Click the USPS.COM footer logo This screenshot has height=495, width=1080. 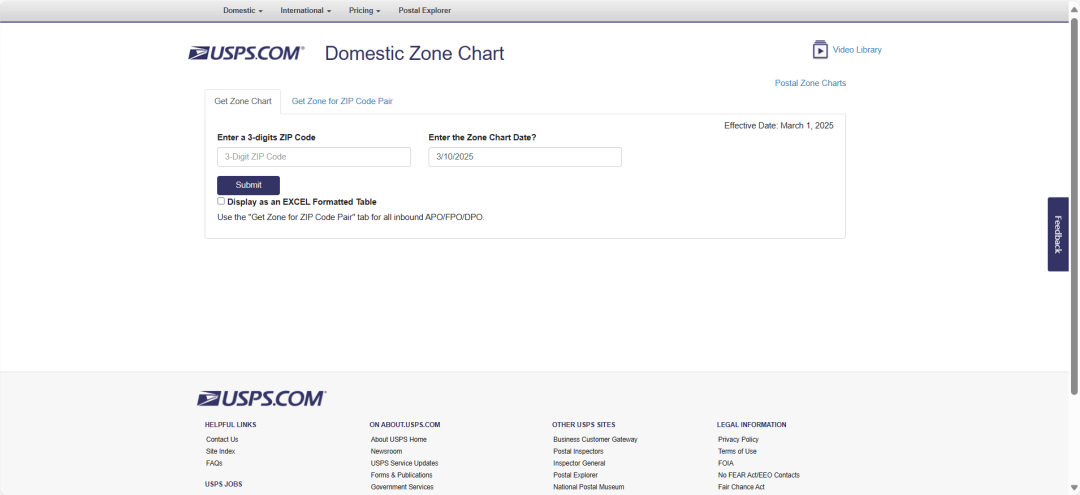(x=261, y=398)
